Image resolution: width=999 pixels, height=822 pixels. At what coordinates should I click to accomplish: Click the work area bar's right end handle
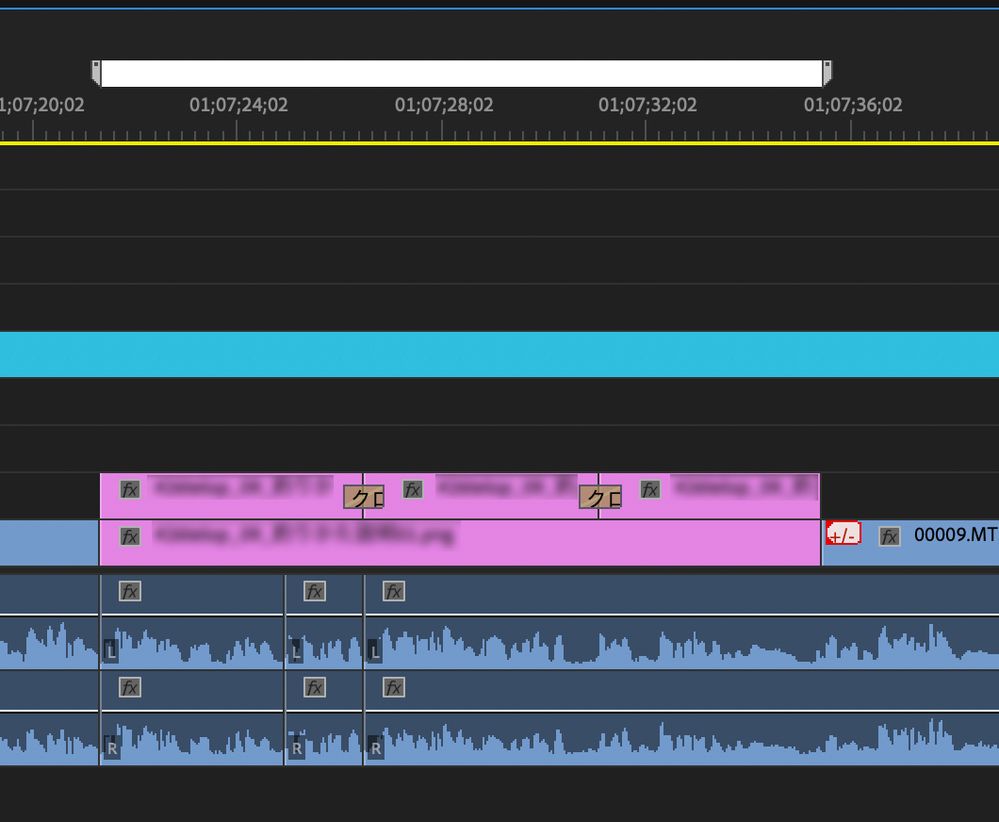[827, 73]
